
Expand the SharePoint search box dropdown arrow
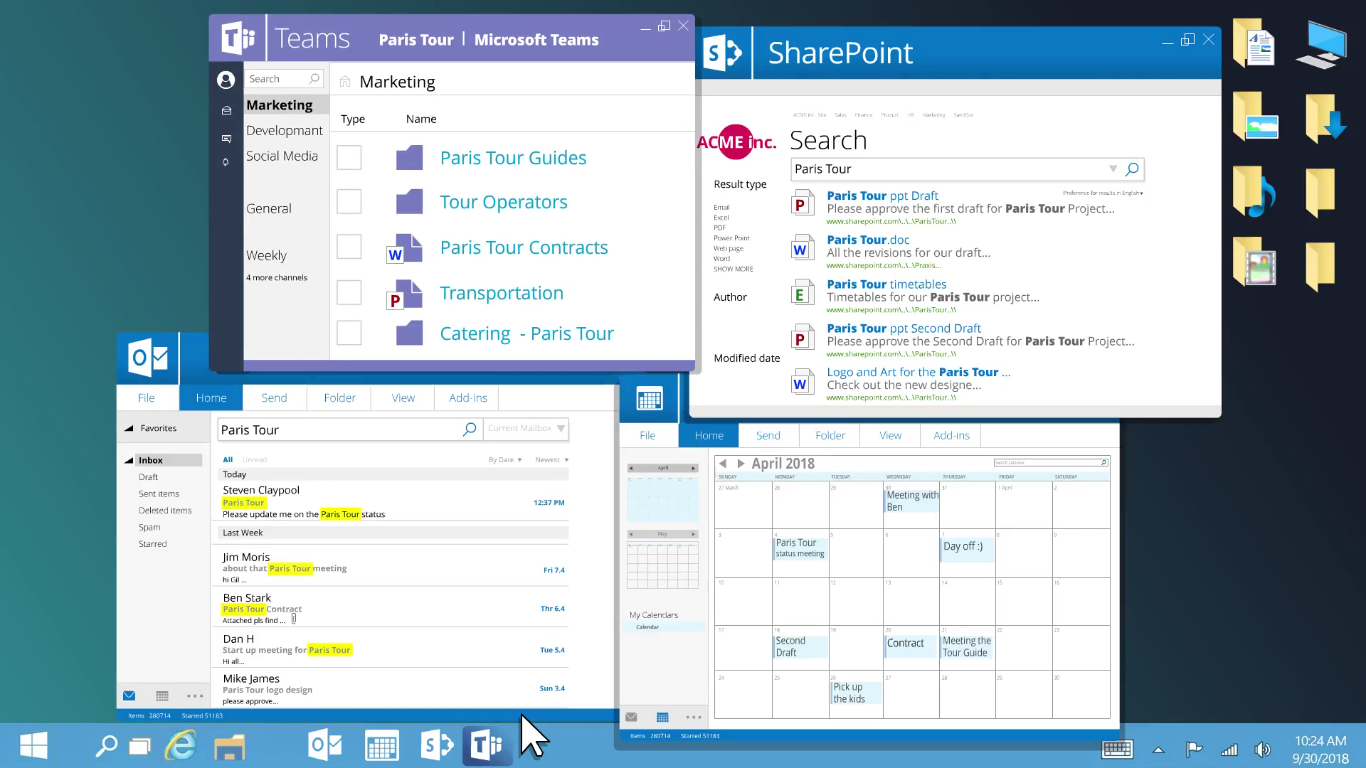coord(1112,169)
